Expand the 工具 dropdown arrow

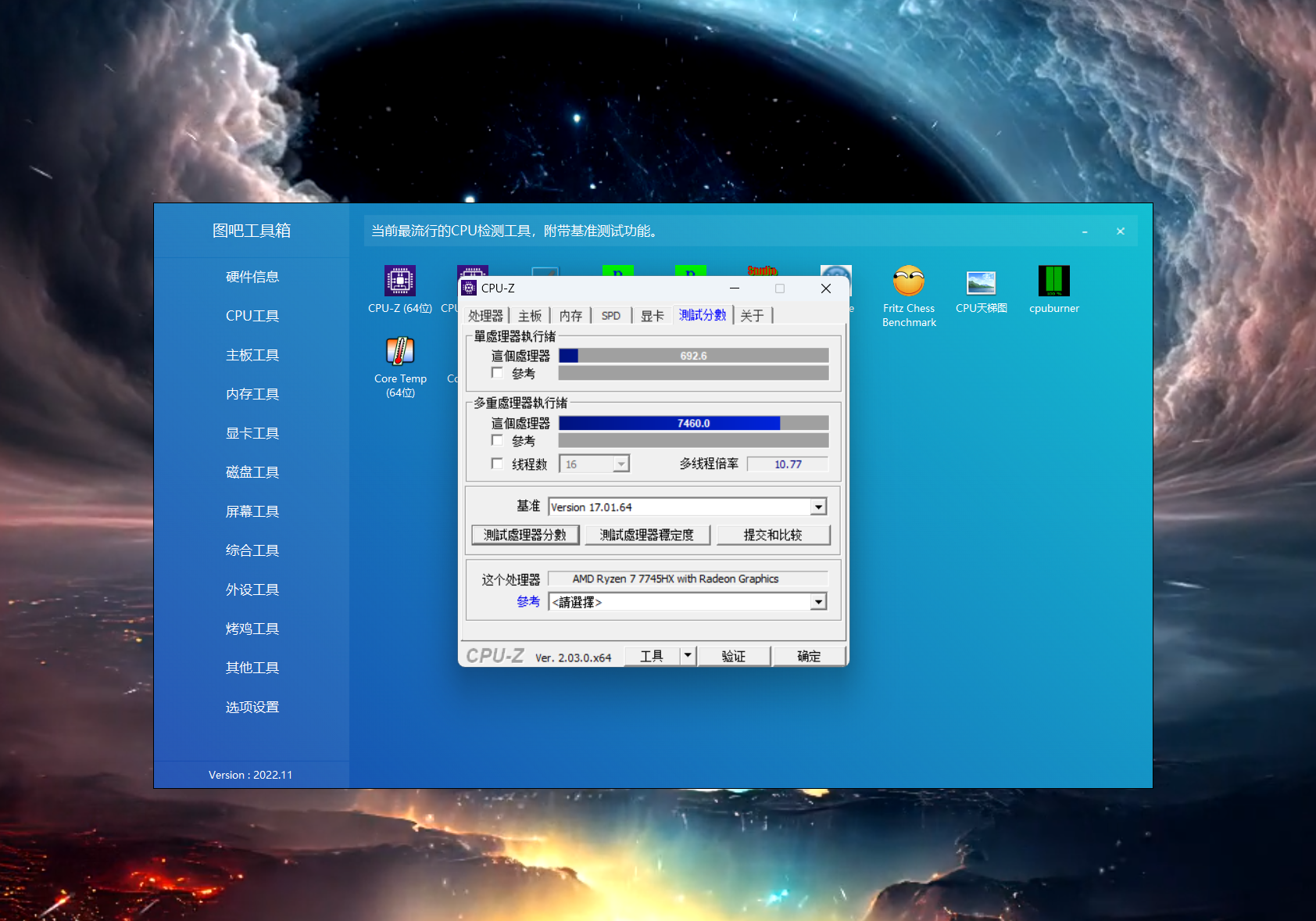coord(688,655)
